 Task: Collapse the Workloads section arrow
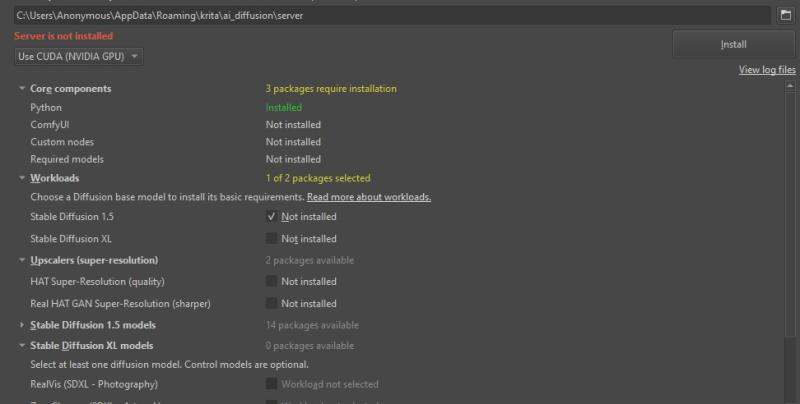pyautogui.click(x=22, y=178)
